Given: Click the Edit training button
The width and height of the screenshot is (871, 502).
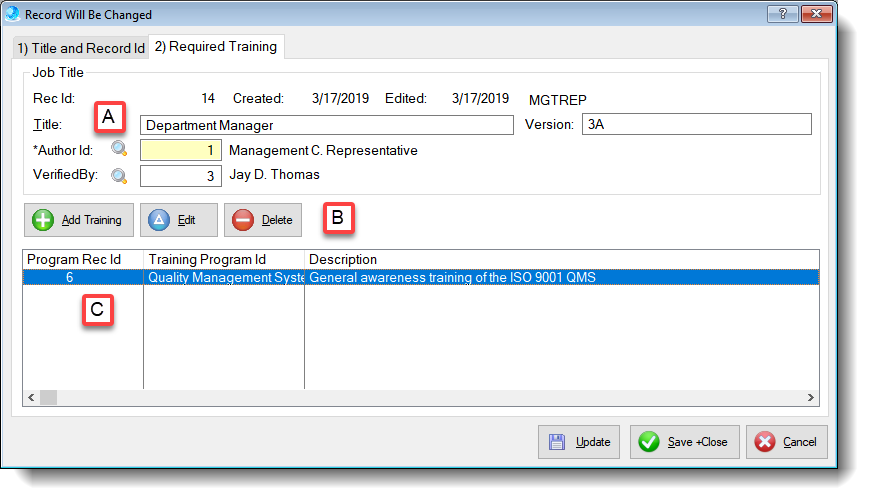Looking at the screenshot, I should pyautogui.click(x=178, y=220).
